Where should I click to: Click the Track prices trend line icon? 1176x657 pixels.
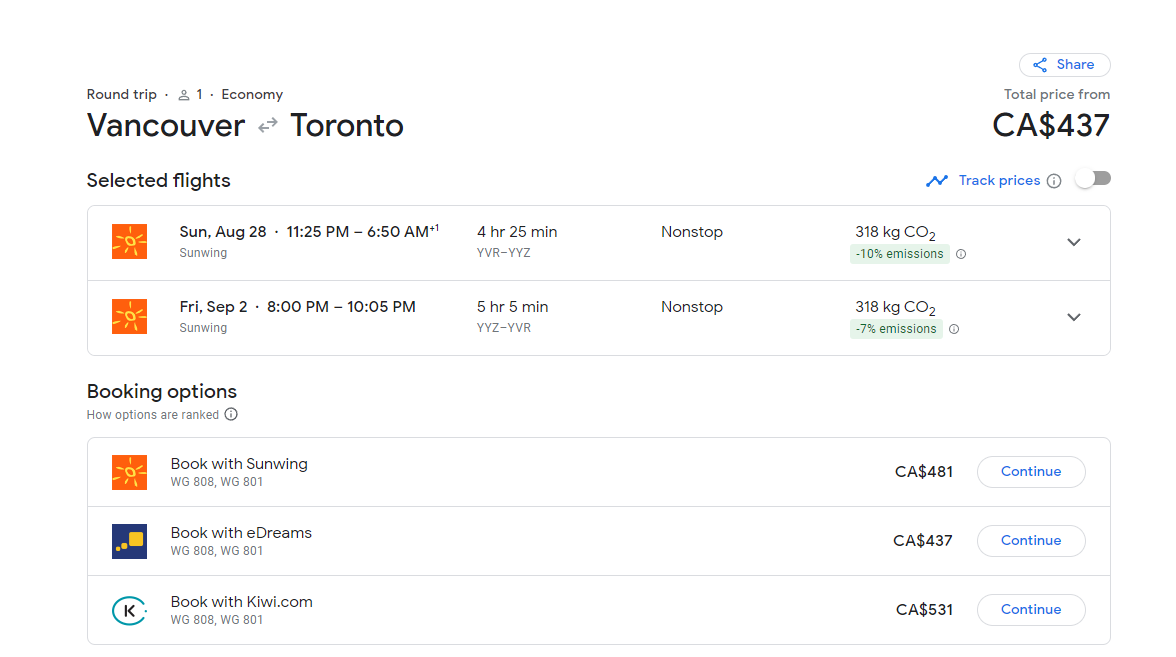tap(936, 181)
